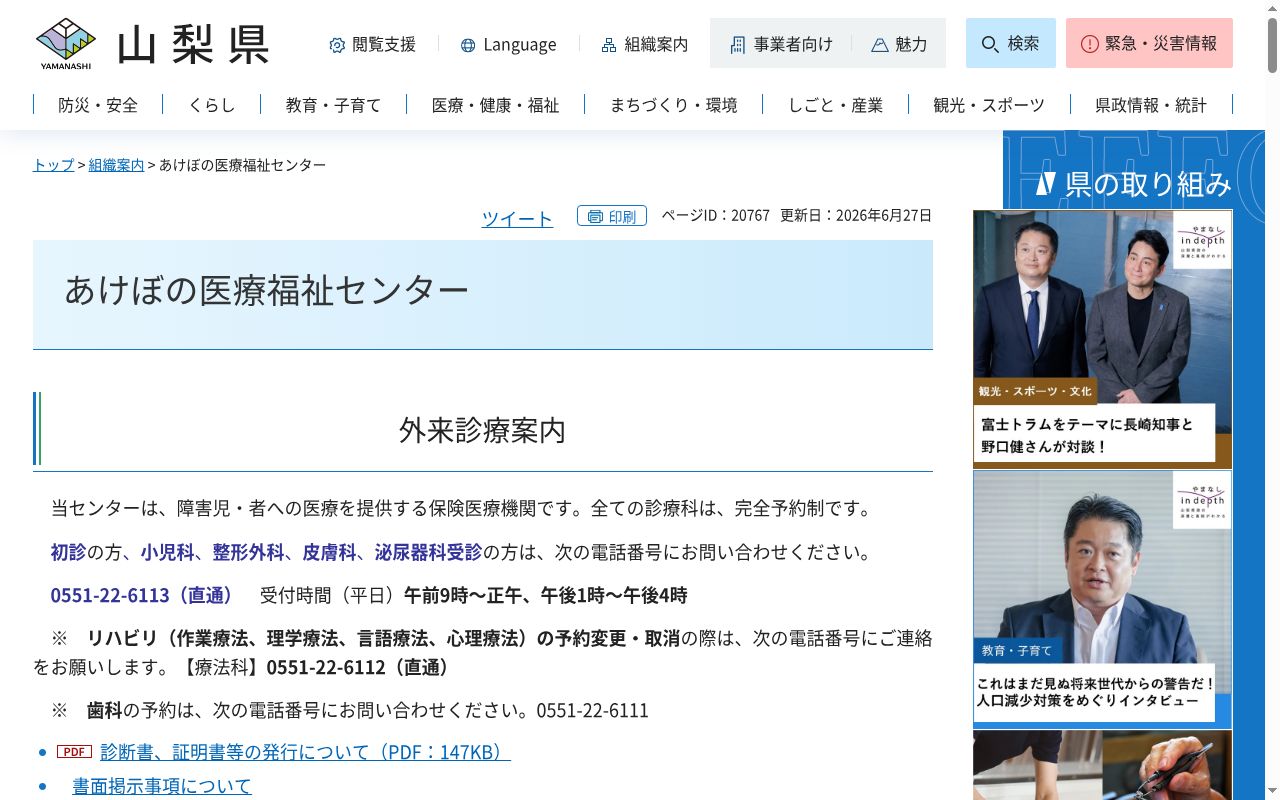
Task: Follow the 組織案内 breadcrumb link
Action: coord(116,165)
